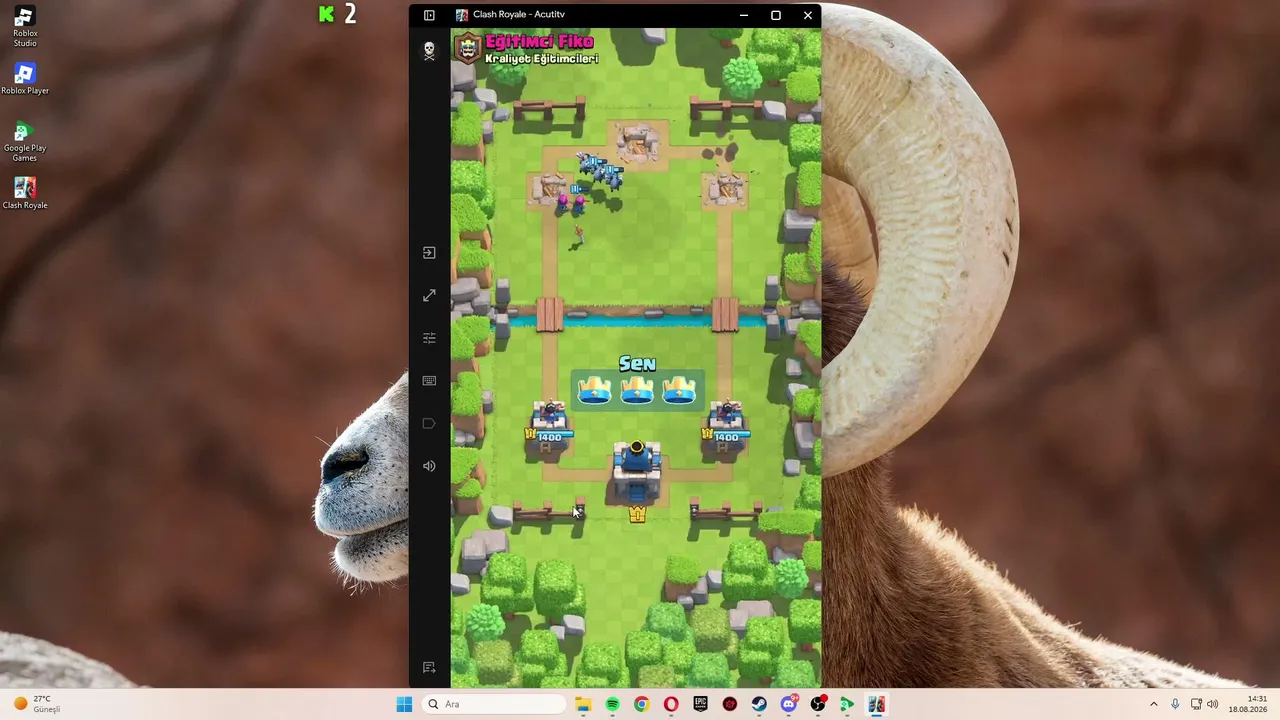Open Discord from the taskbar
1280x720 pixels.
[788, 704]
